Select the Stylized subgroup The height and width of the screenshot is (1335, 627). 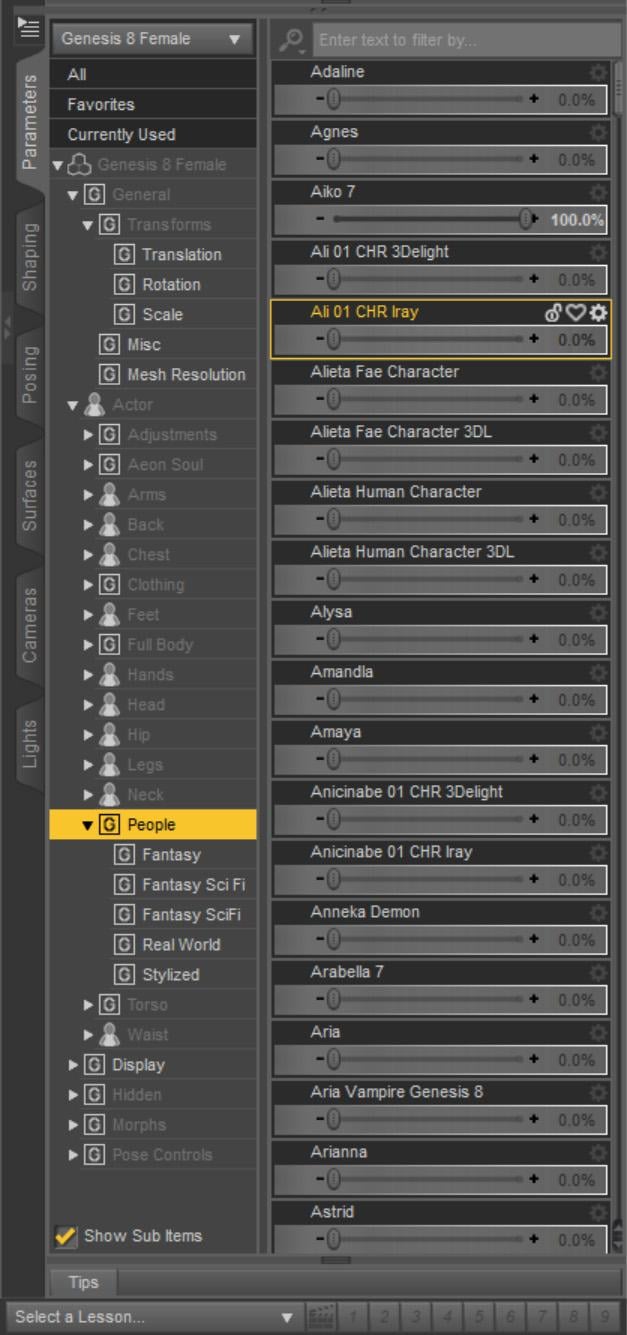click(x=170, y=975)
